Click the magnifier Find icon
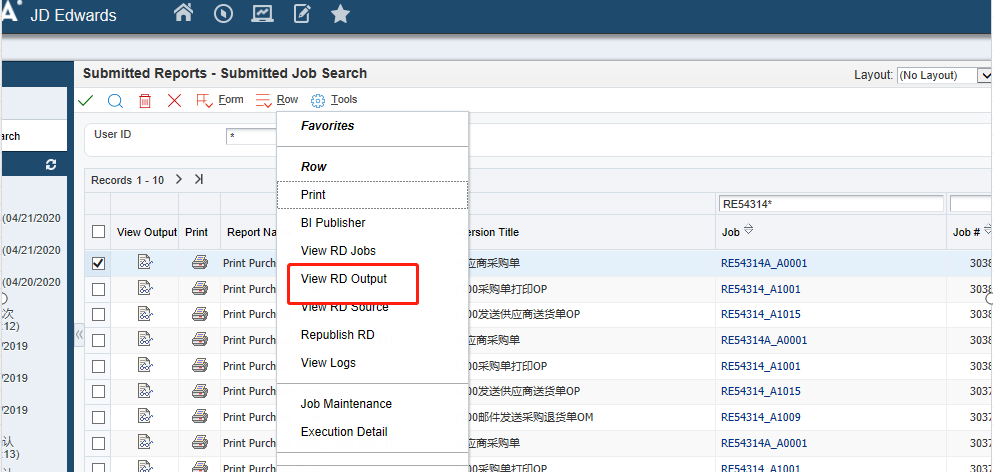 (115, 100)
